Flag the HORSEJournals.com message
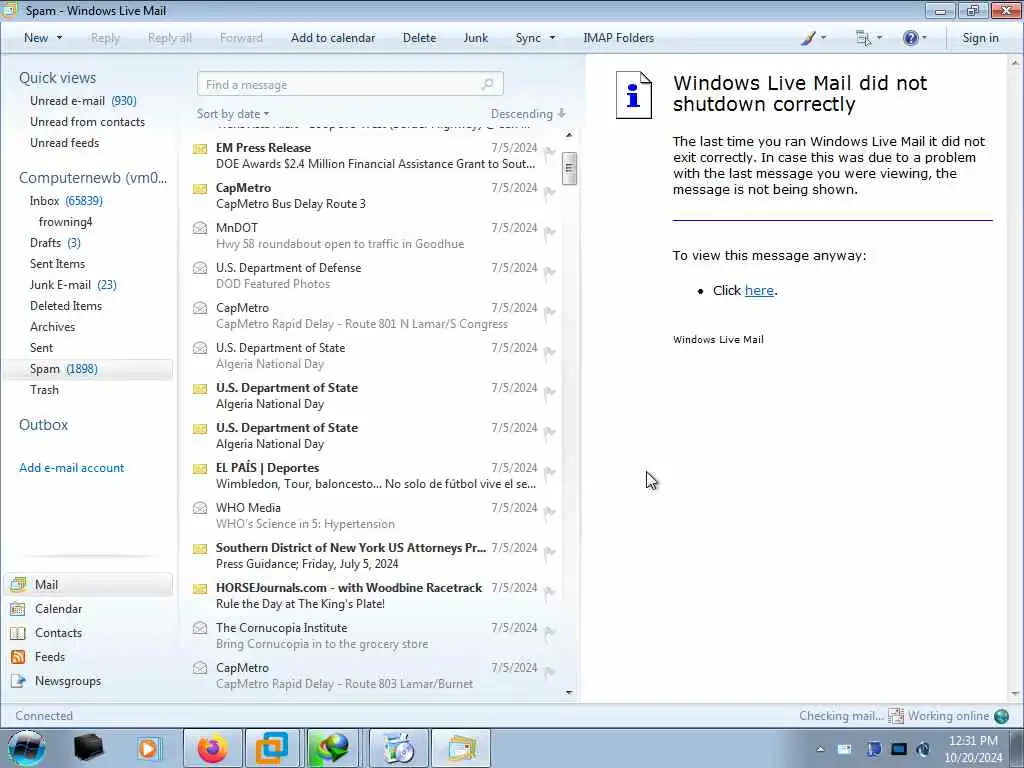Image resolution: width=1024 pixels, height=768 pixels. [x=550, y=592]
